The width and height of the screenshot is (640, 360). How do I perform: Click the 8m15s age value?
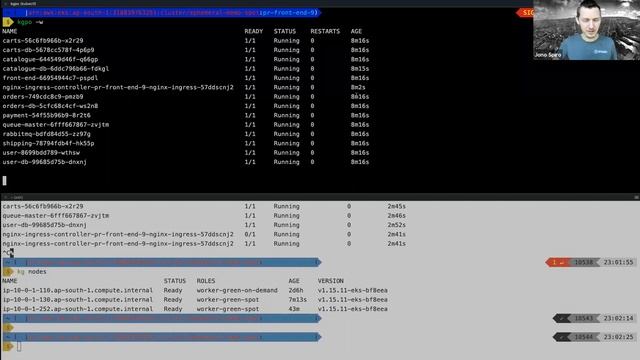click(360, 69)
